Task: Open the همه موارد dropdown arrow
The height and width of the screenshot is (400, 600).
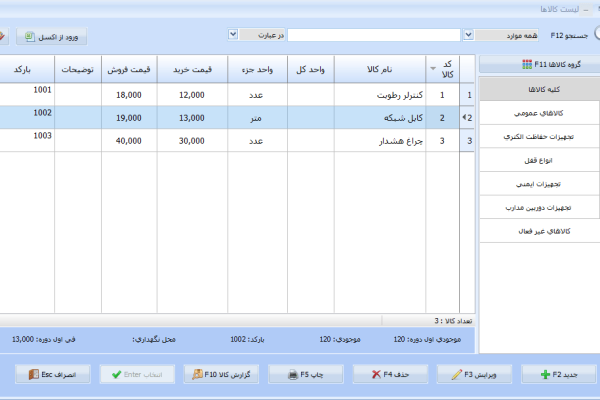Action: pyautogui.click(x=468, y=35)
